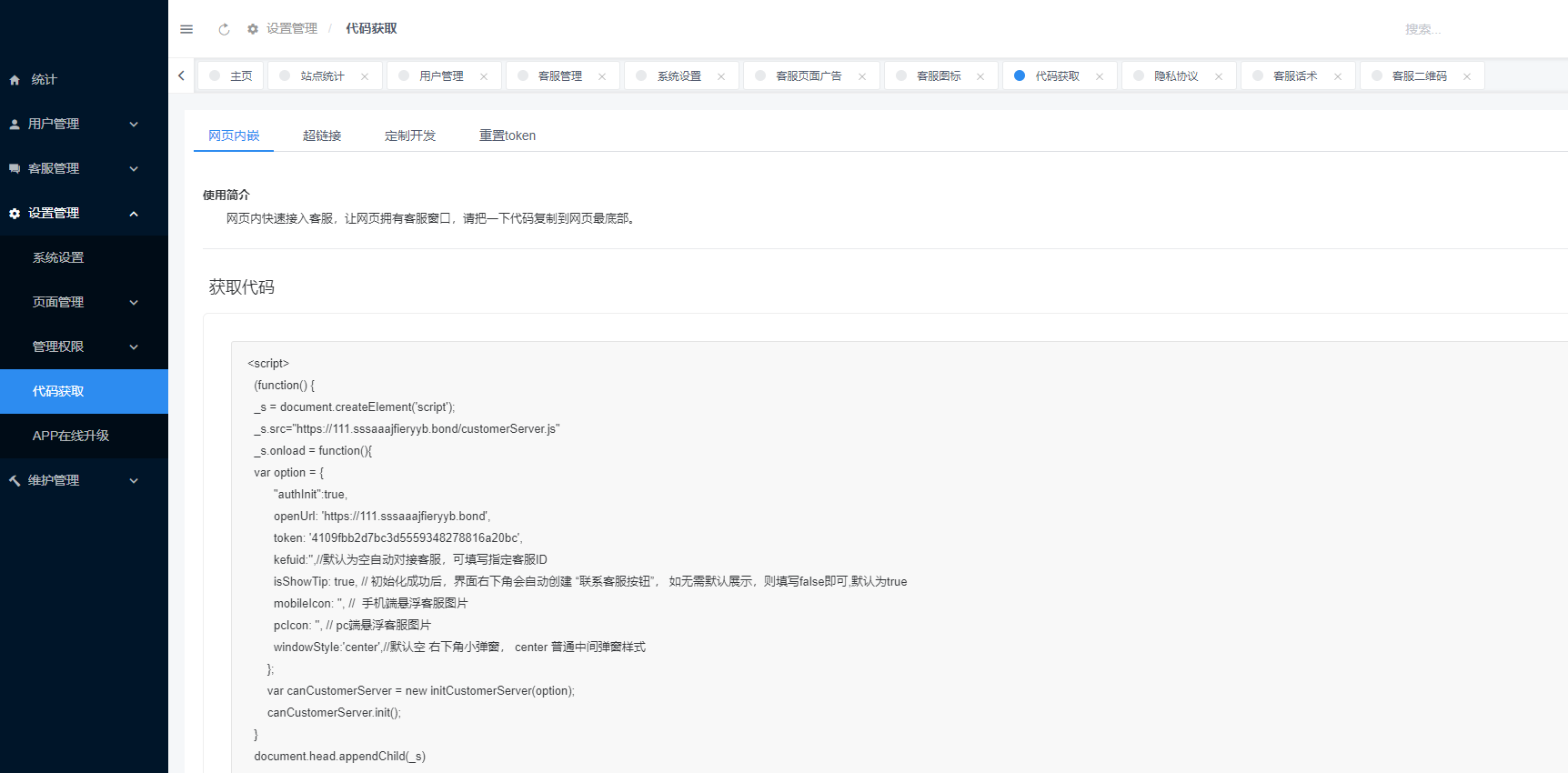
Task: Switch to the 站点统计 tab
Action: 323,75
